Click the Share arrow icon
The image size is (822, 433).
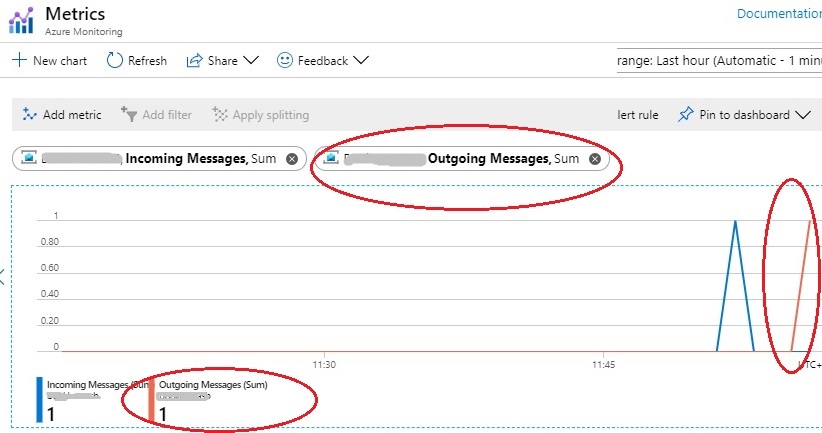pyautogui.click(x=194, y=61)
